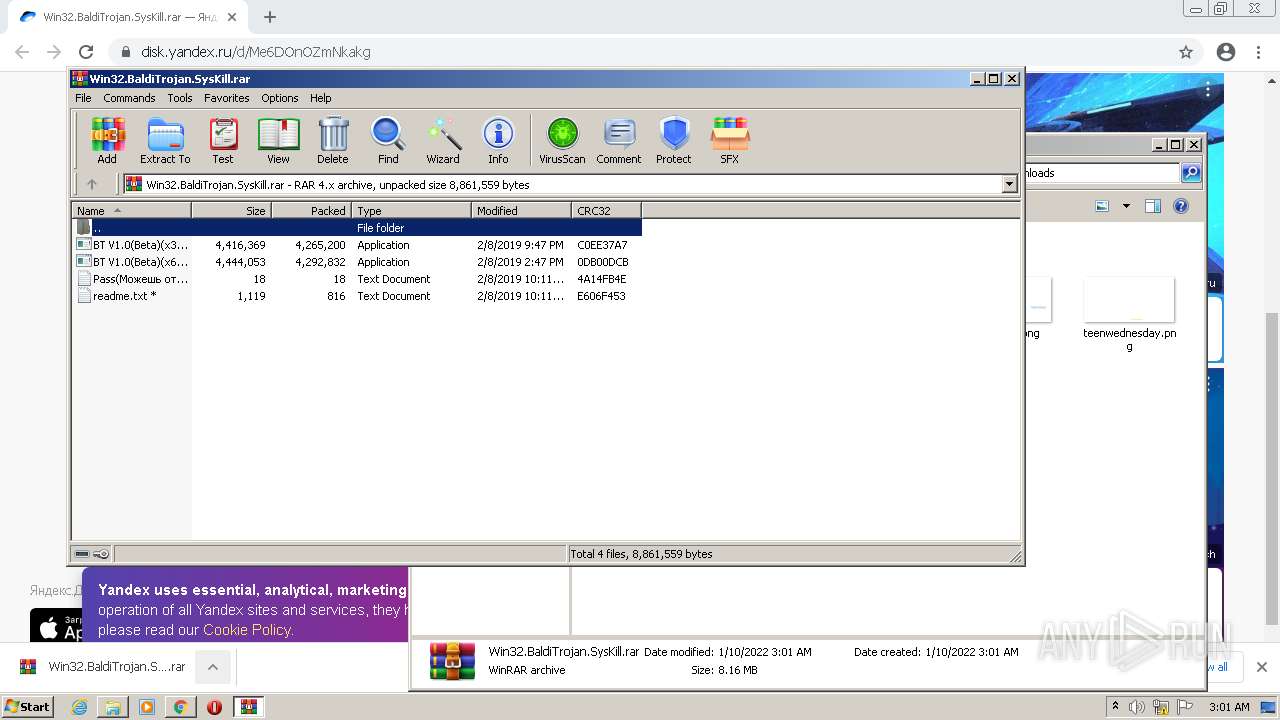Open the Options menu
The image size is (1280, 720).
click(x=280, y=98)
